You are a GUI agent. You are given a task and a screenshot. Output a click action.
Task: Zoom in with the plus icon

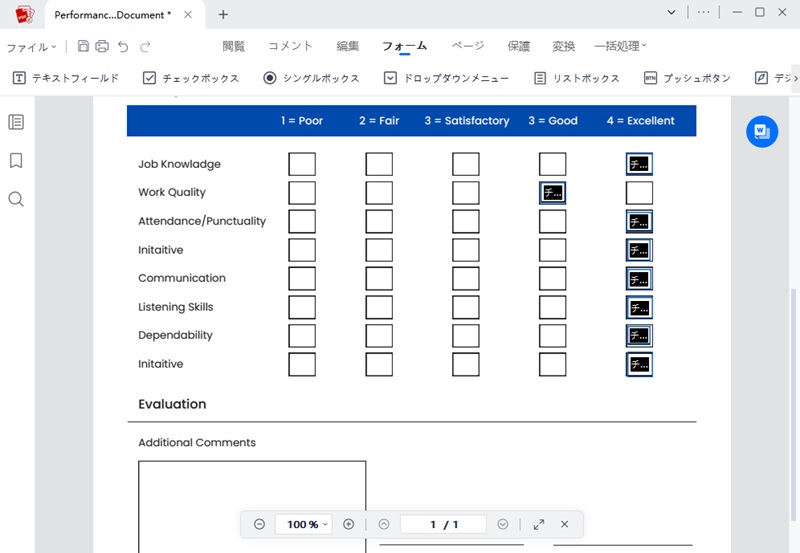click(x=348, y=524)
